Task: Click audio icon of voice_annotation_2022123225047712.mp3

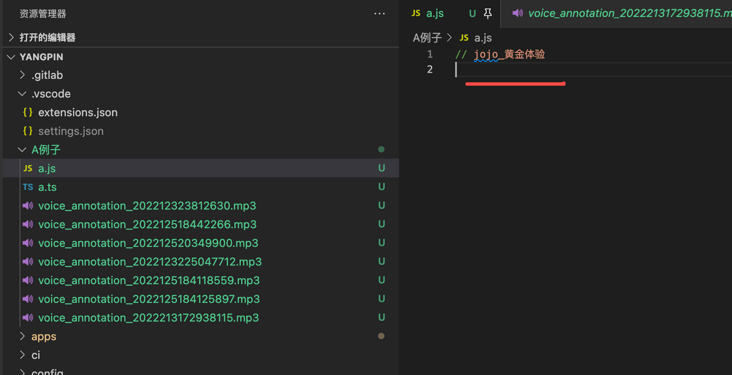Action: [x=28, y=262]
